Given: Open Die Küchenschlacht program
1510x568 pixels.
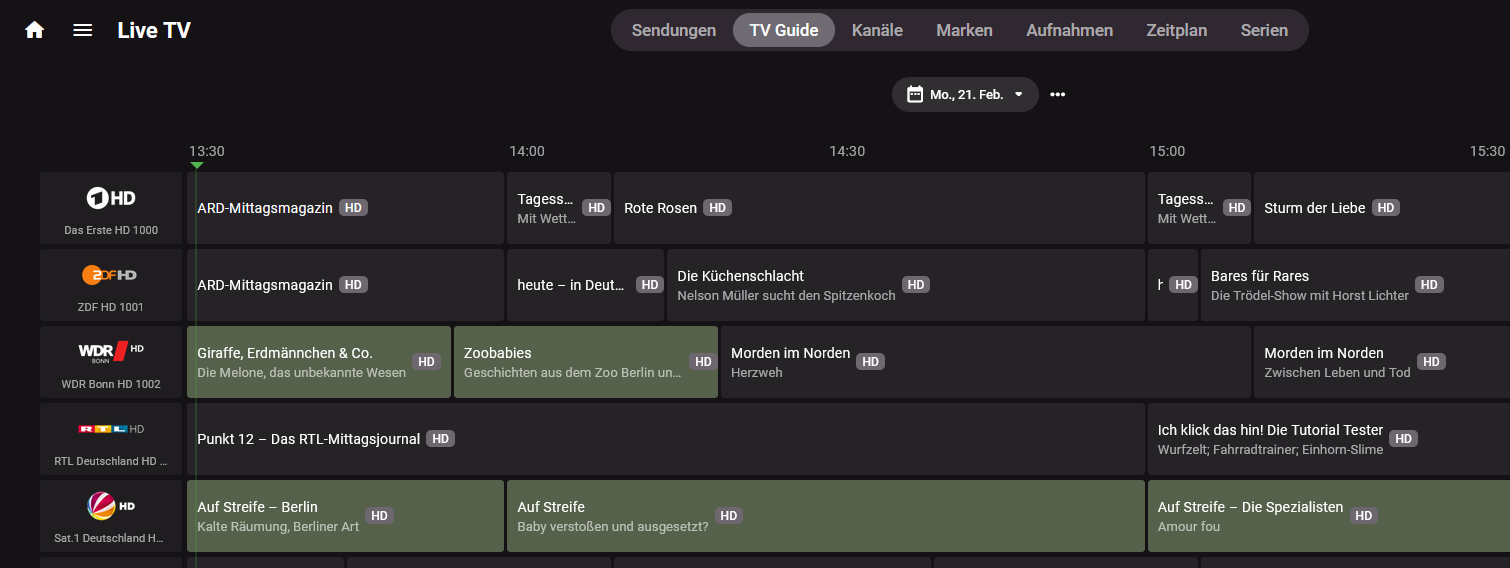Looking at the screenshot, I should click(906, 285).
